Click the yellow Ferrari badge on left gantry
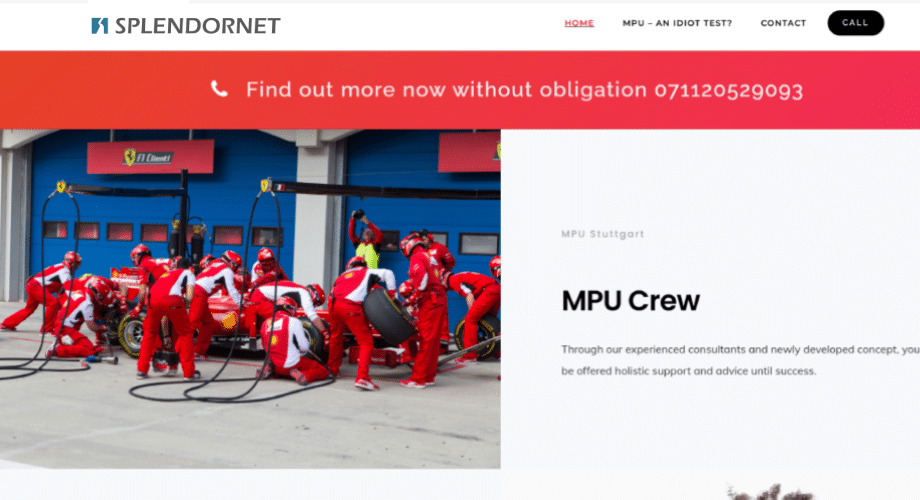920x500 pixels. [60, 187]
